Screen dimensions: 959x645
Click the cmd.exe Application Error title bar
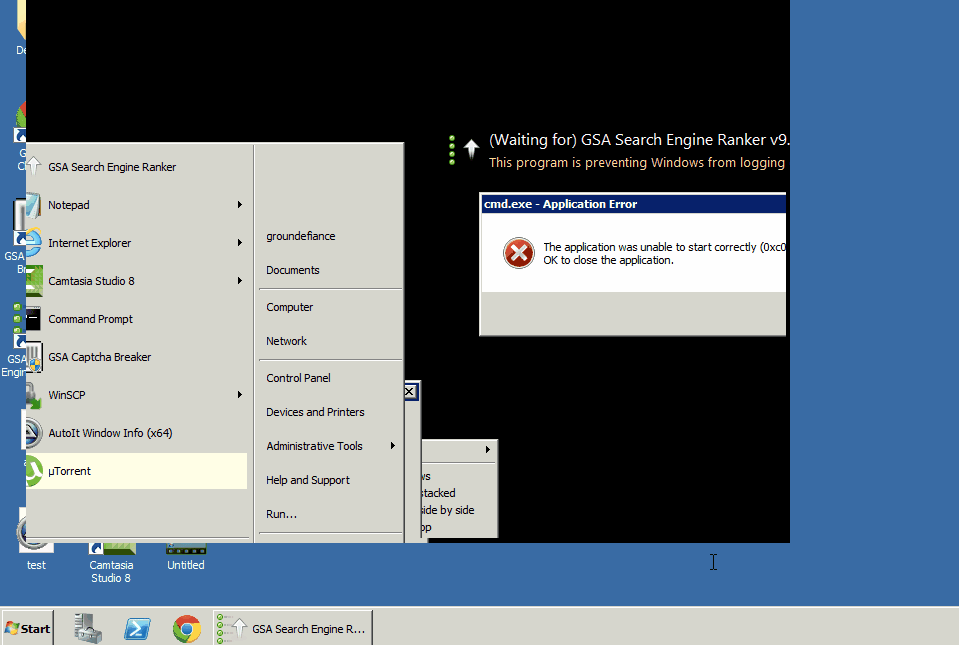(634, 204)
